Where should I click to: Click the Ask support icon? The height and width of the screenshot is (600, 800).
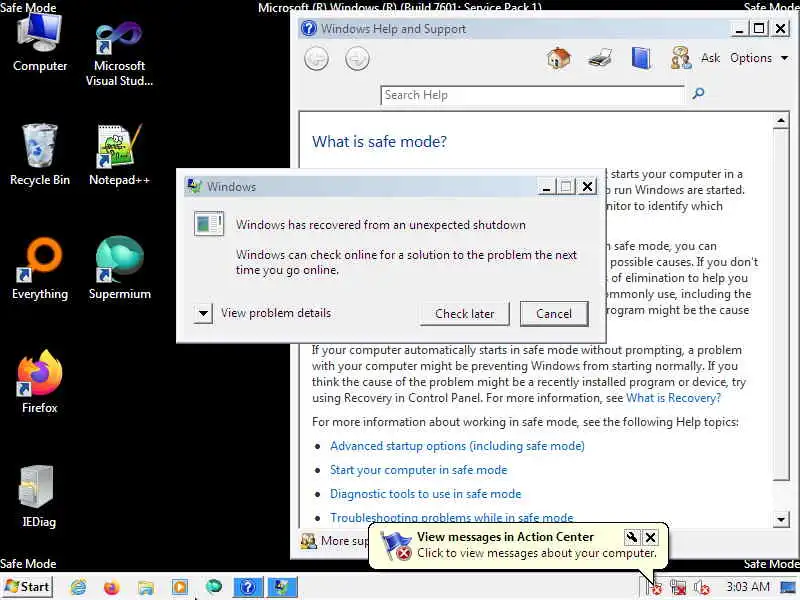(681, 58)
